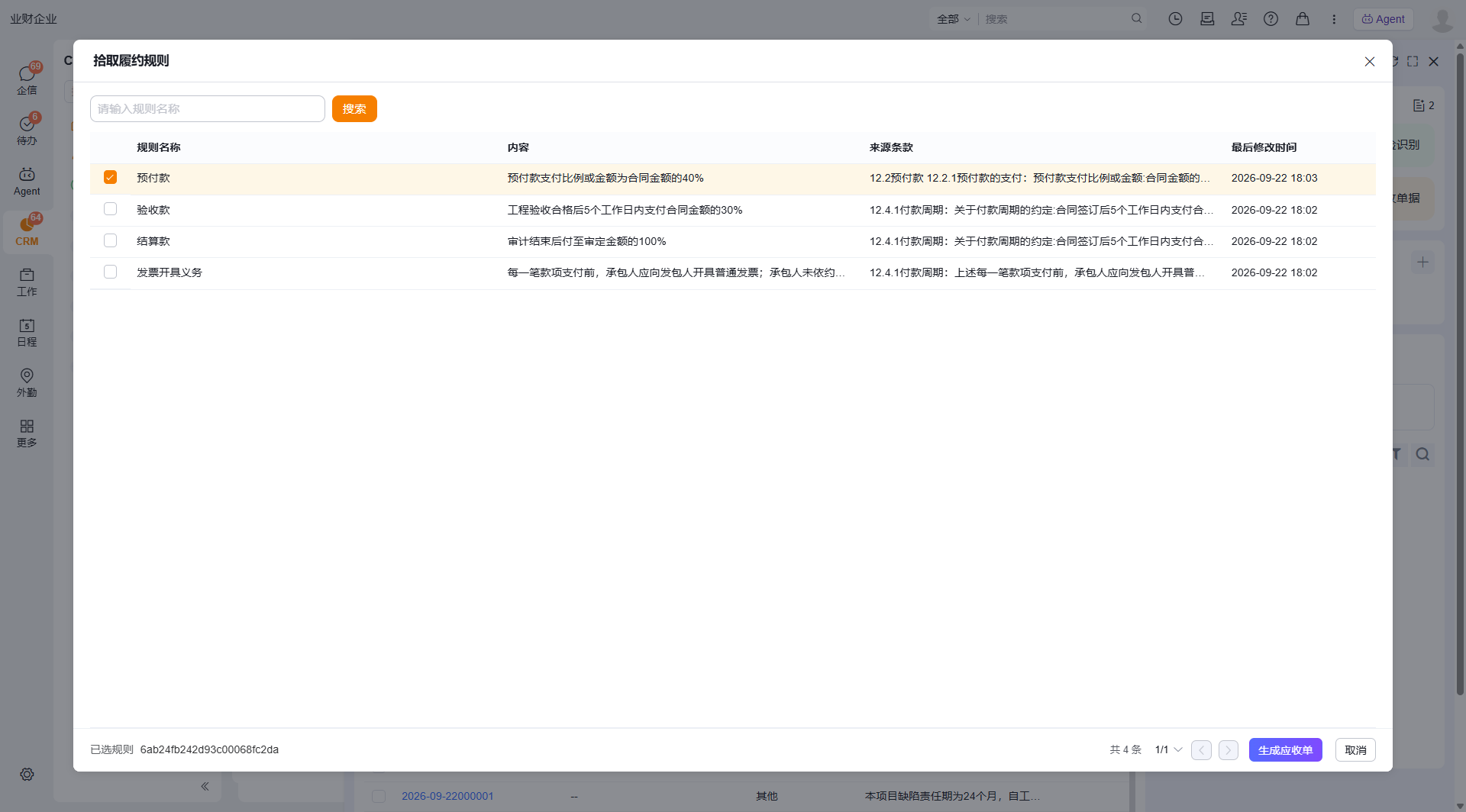Click the help question mark icon
Image resolution: width=1466 pixels, height=812 pixels.
[1271, 19]
